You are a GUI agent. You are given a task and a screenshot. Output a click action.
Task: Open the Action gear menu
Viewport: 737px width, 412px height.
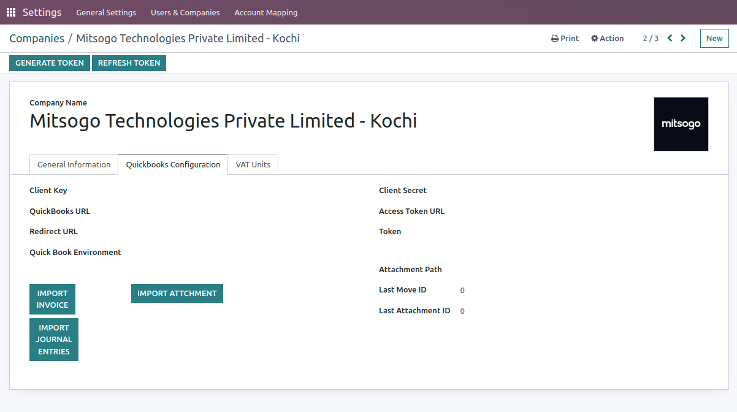(x=607, y=39)
